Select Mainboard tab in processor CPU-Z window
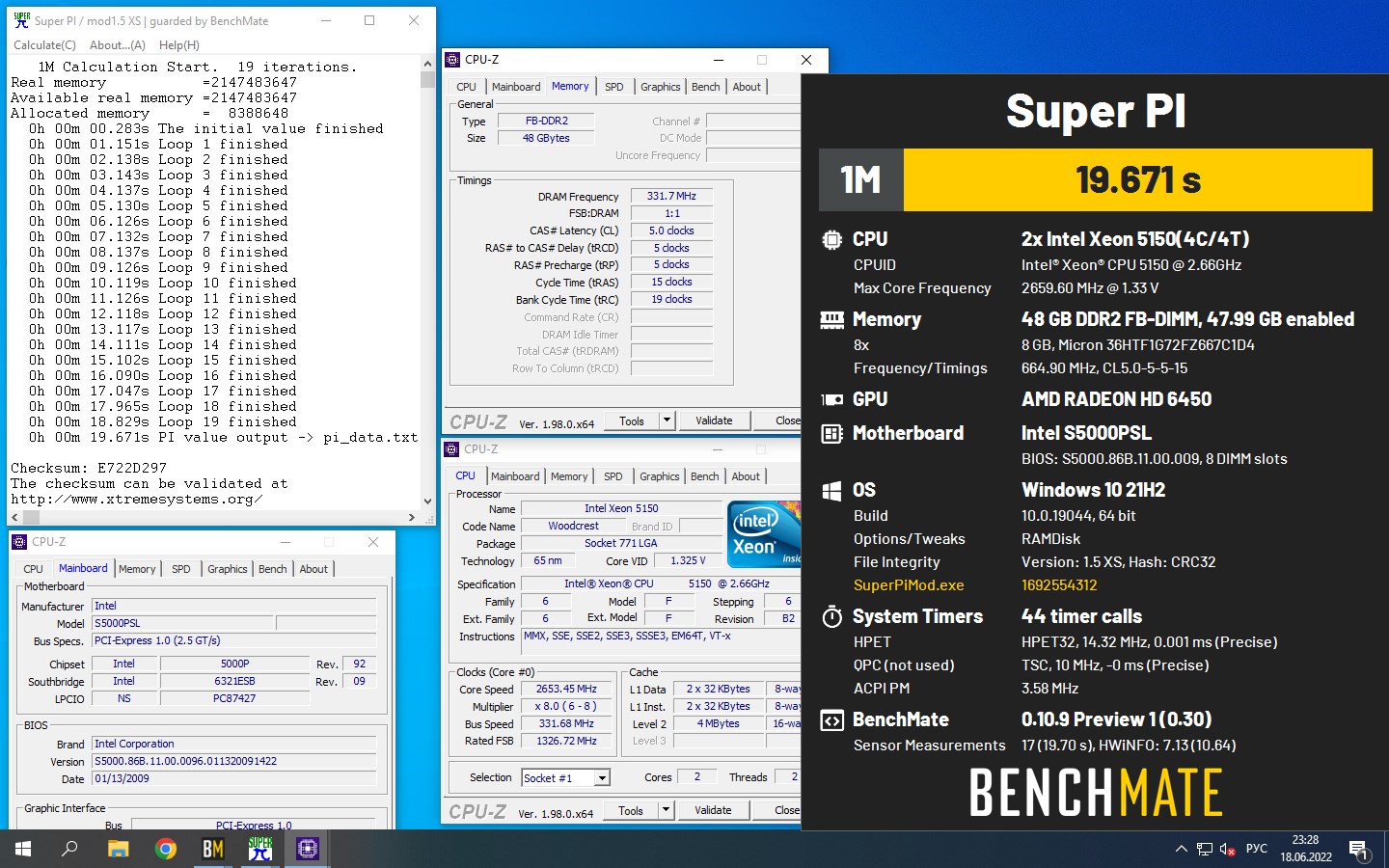1389x868 pixels. 515,476
